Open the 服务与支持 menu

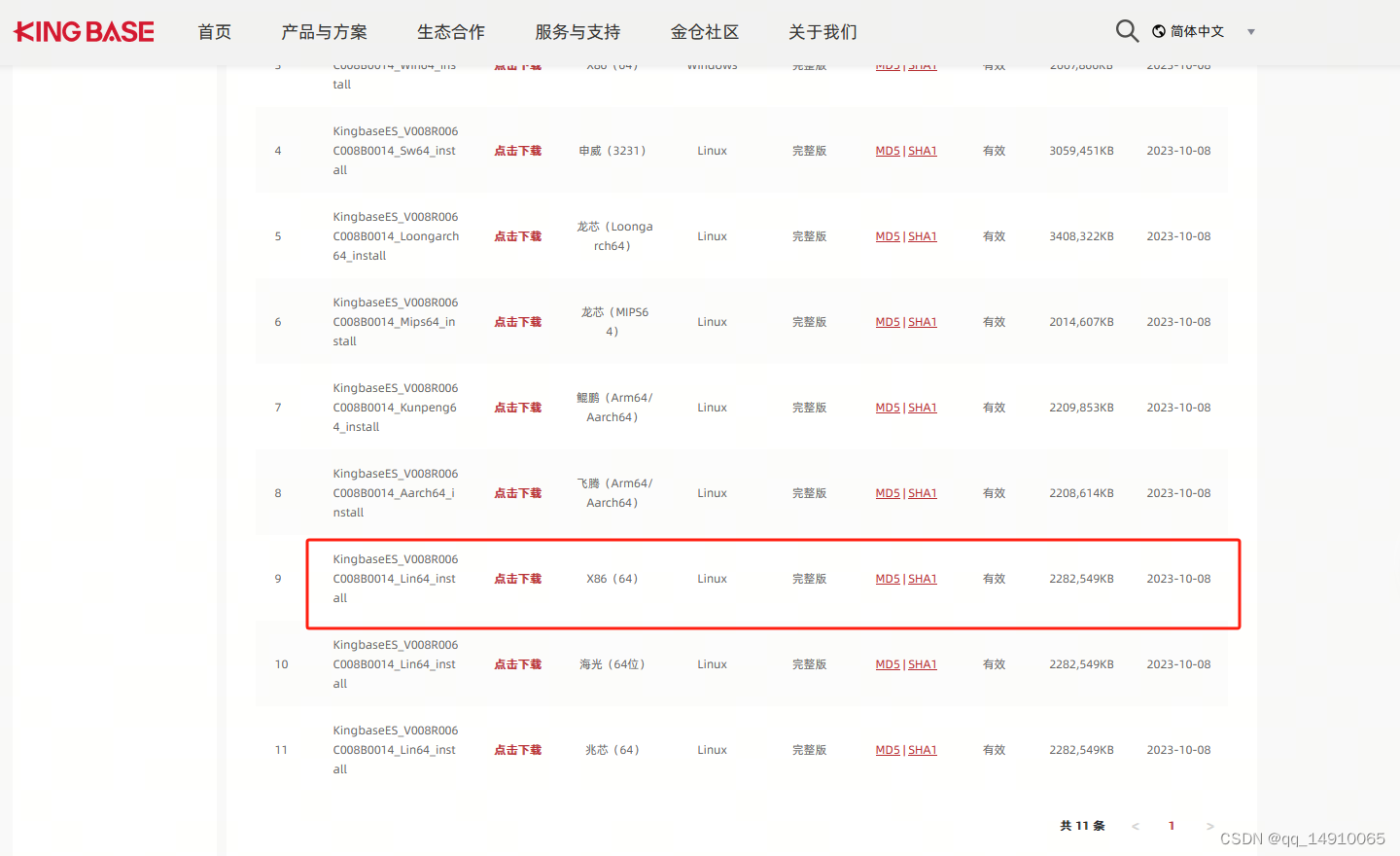coord(577,32)
